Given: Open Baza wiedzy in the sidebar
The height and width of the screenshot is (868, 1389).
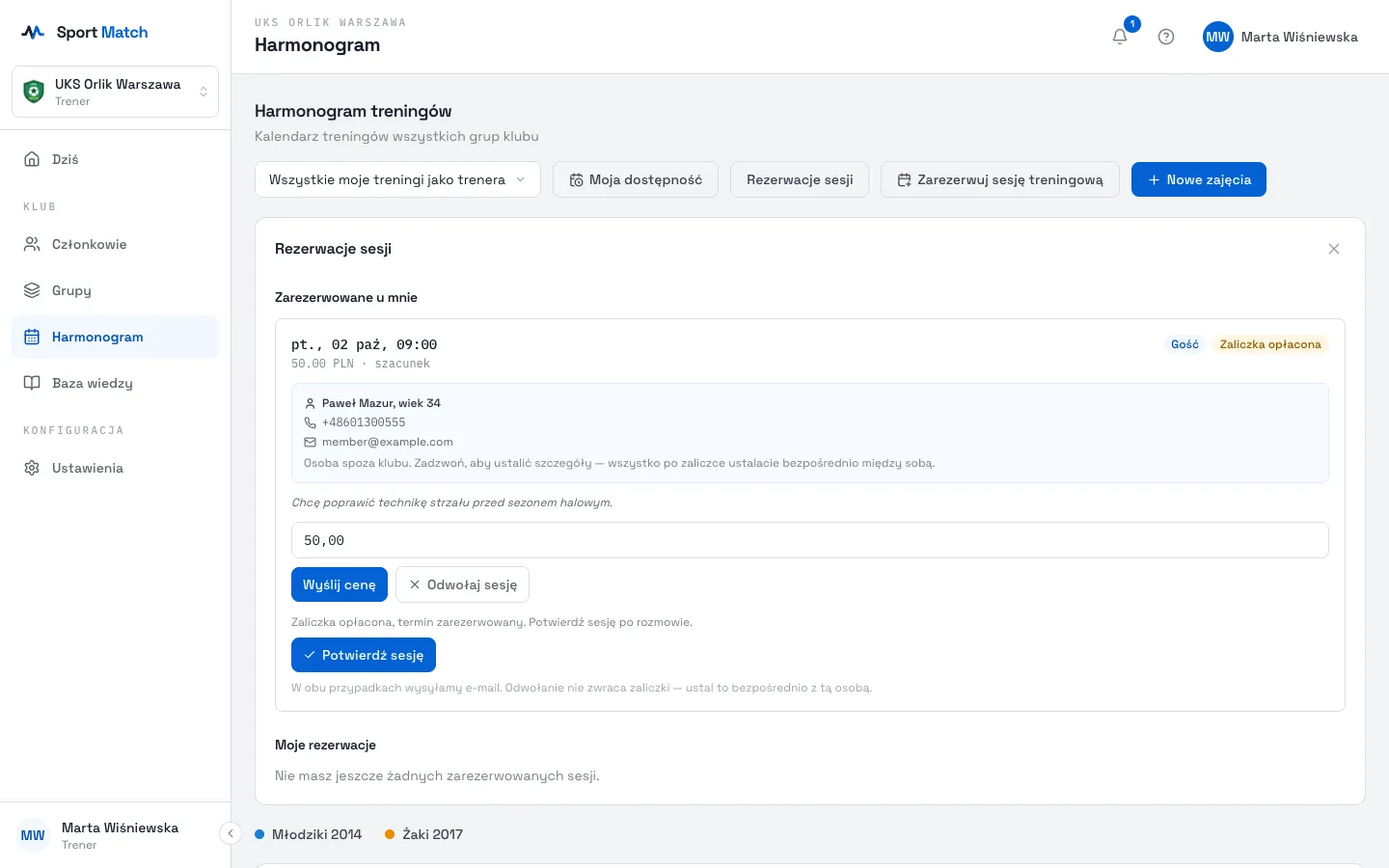Looking at the screenshot, I should click(116, 383).
